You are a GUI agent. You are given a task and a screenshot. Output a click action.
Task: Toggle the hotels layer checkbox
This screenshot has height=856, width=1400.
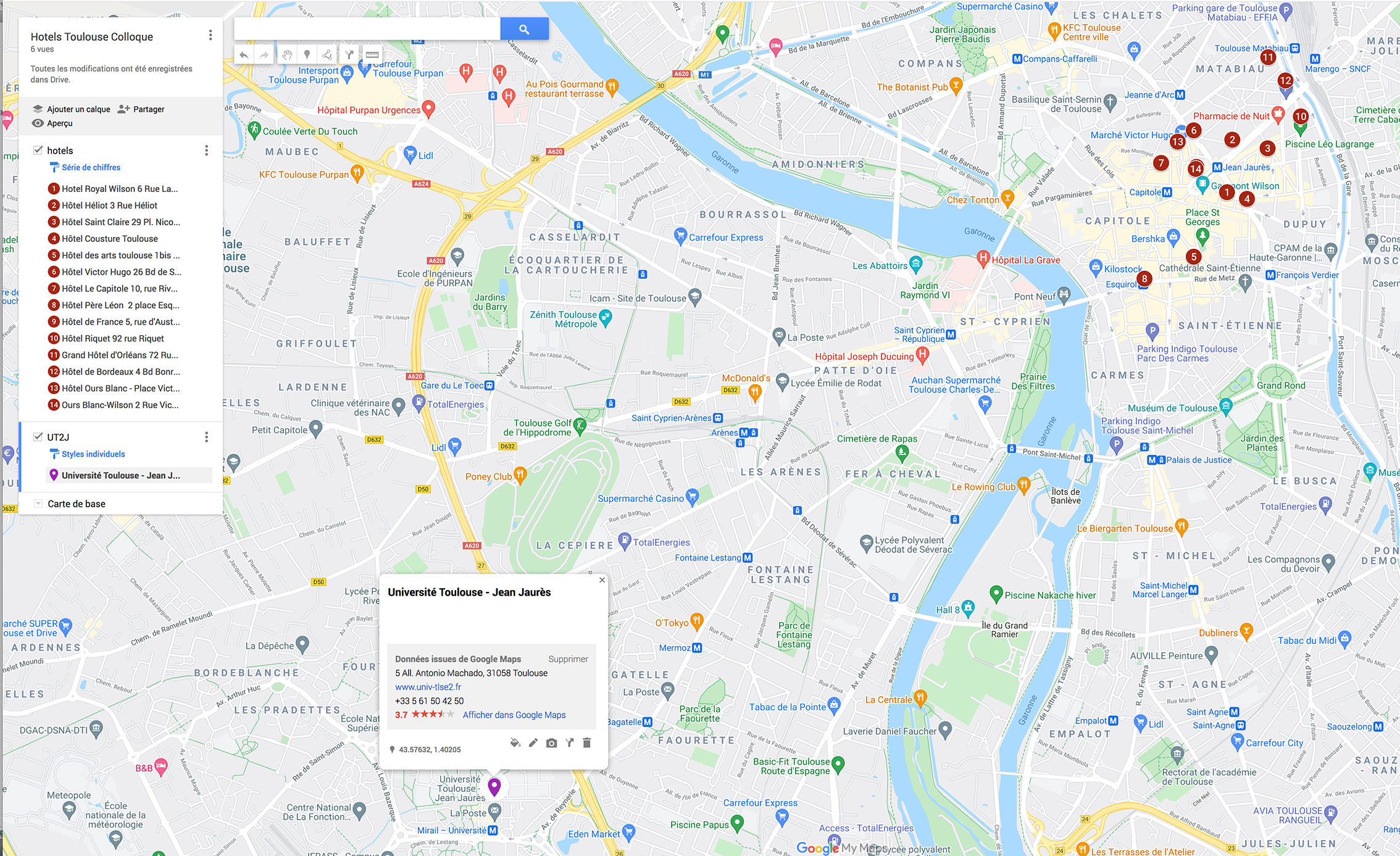pyautogui.click(x=38, y=150)
